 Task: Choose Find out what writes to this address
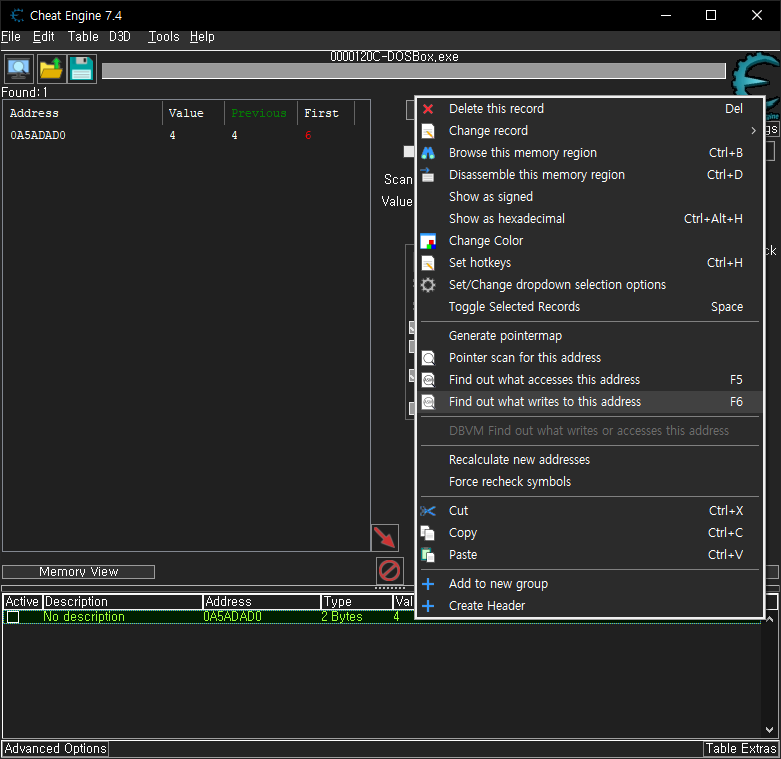coord(590,402)
